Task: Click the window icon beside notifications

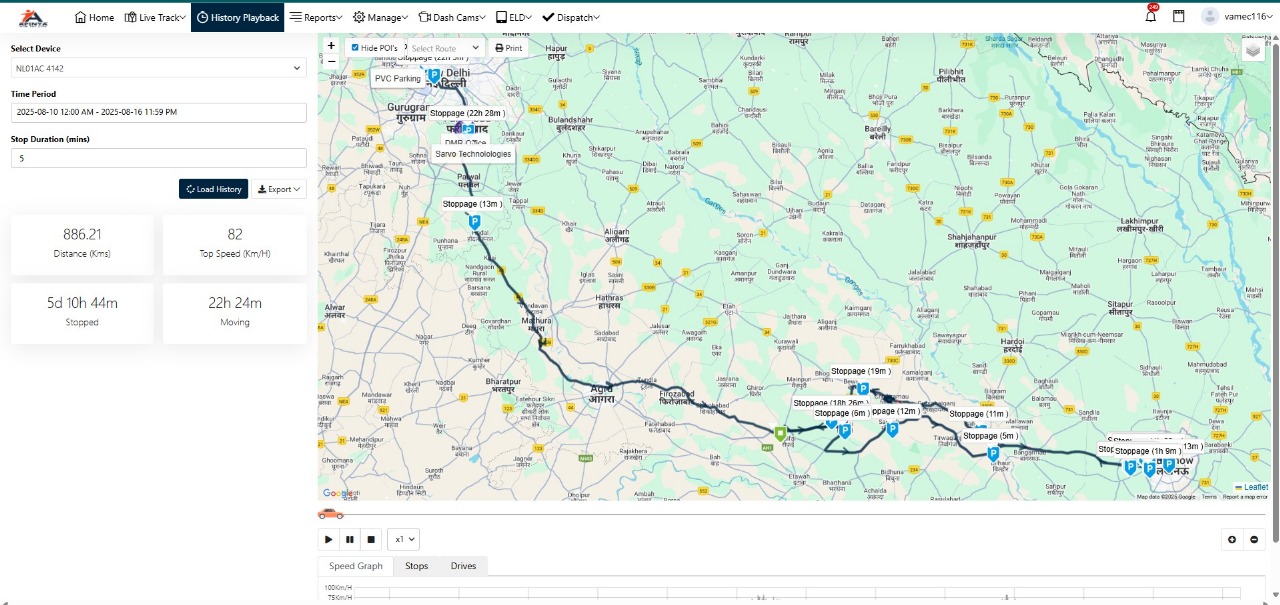Action: pyautogui.click(x=1179, y=17)
